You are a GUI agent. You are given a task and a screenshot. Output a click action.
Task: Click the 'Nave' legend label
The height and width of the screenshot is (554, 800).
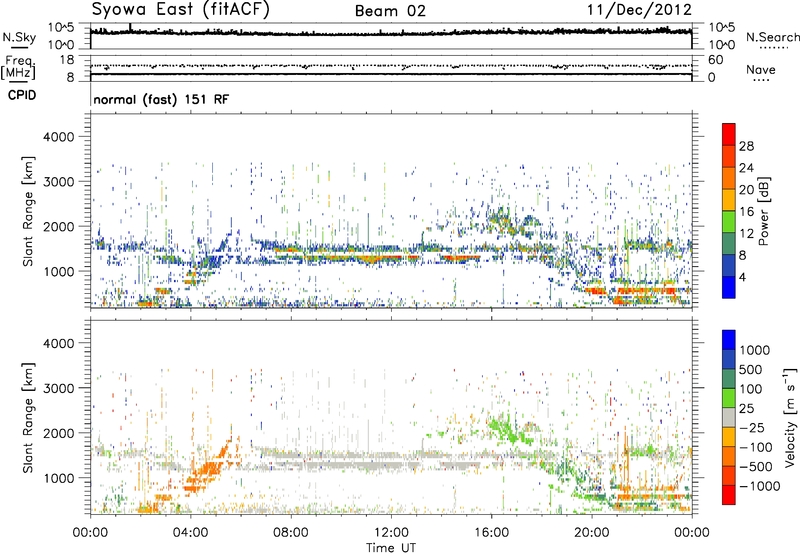click(761, 69)
